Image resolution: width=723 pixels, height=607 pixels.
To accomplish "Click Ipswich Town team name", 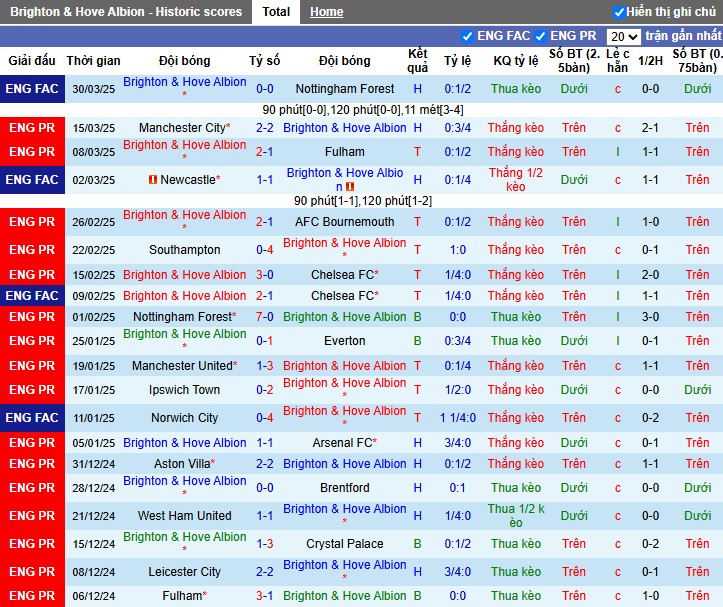I will 184,390.
